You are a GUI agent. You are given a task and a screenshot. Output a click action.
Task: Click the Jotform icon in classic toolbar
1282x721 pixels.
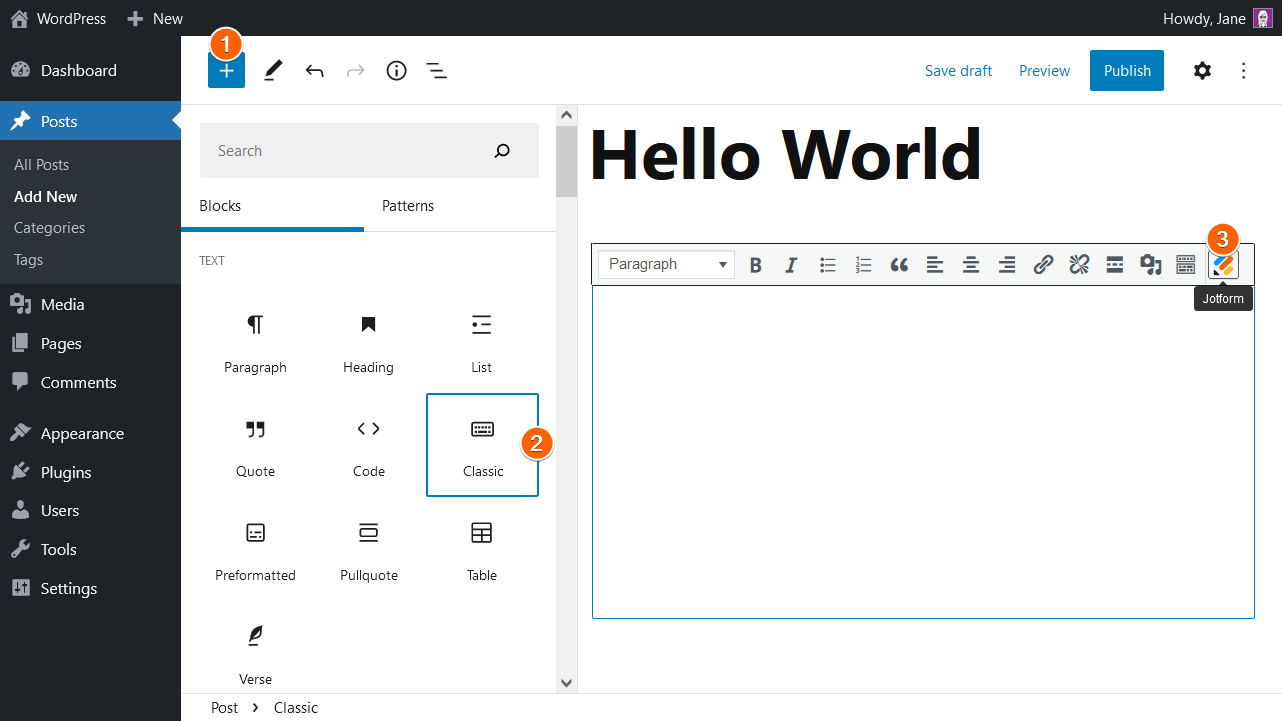1224,266
